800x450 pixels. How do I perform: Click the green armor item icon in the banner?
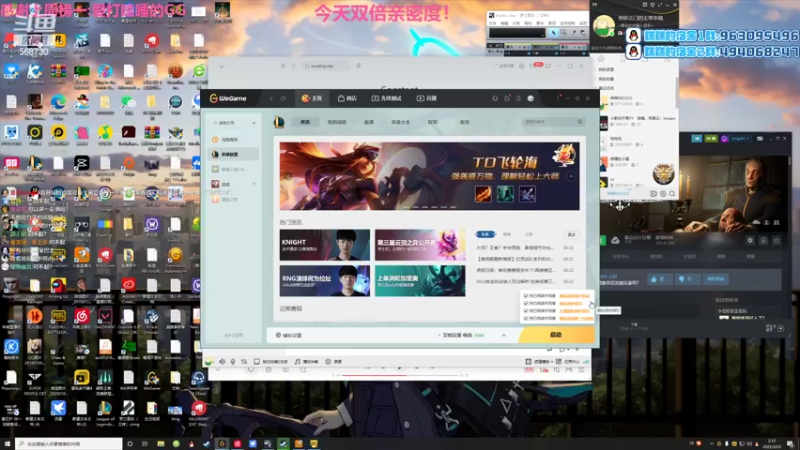coord(505,194)
